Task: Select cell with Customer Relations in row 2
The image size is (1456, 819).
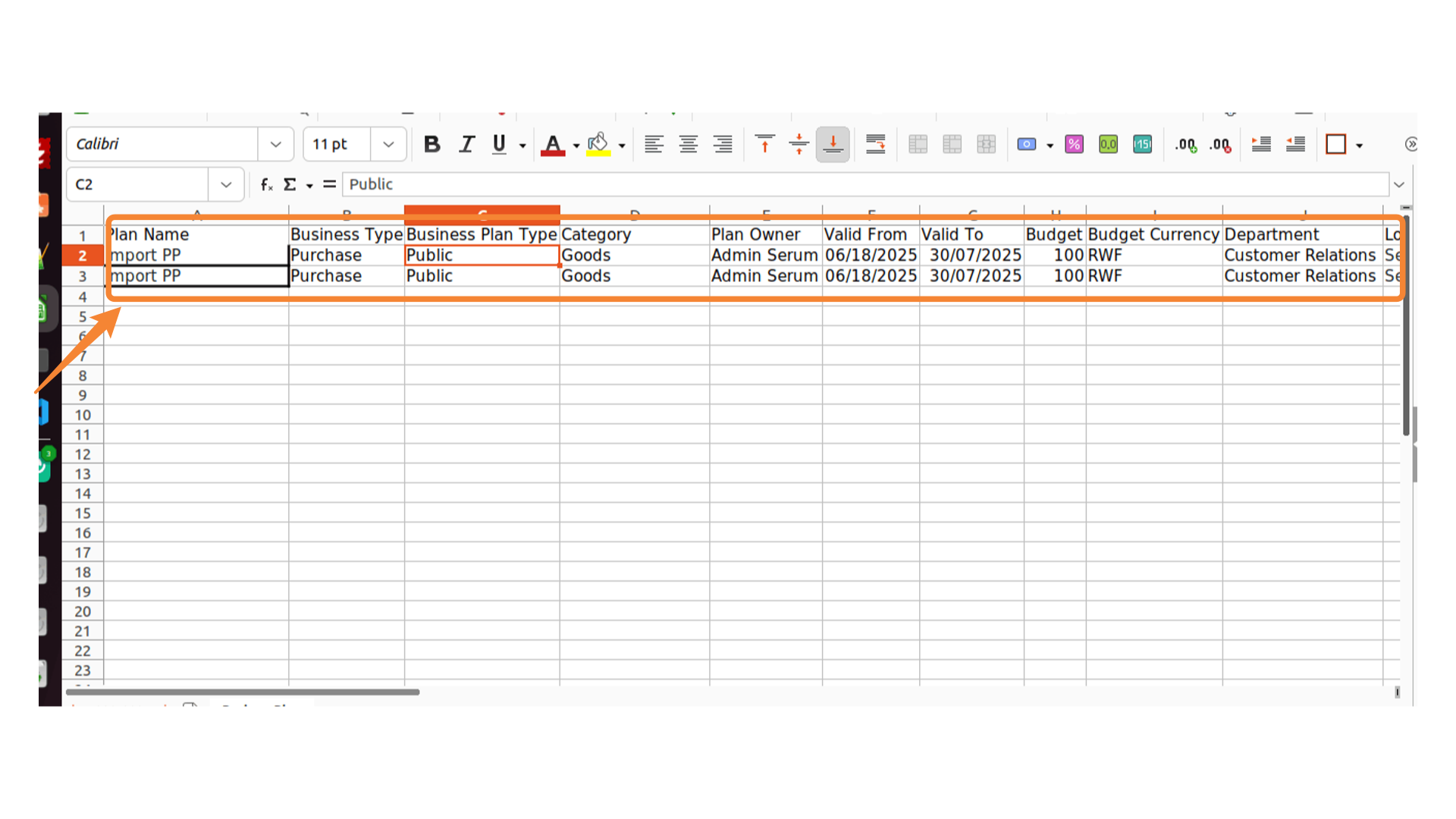Action: click(1300, 256)
